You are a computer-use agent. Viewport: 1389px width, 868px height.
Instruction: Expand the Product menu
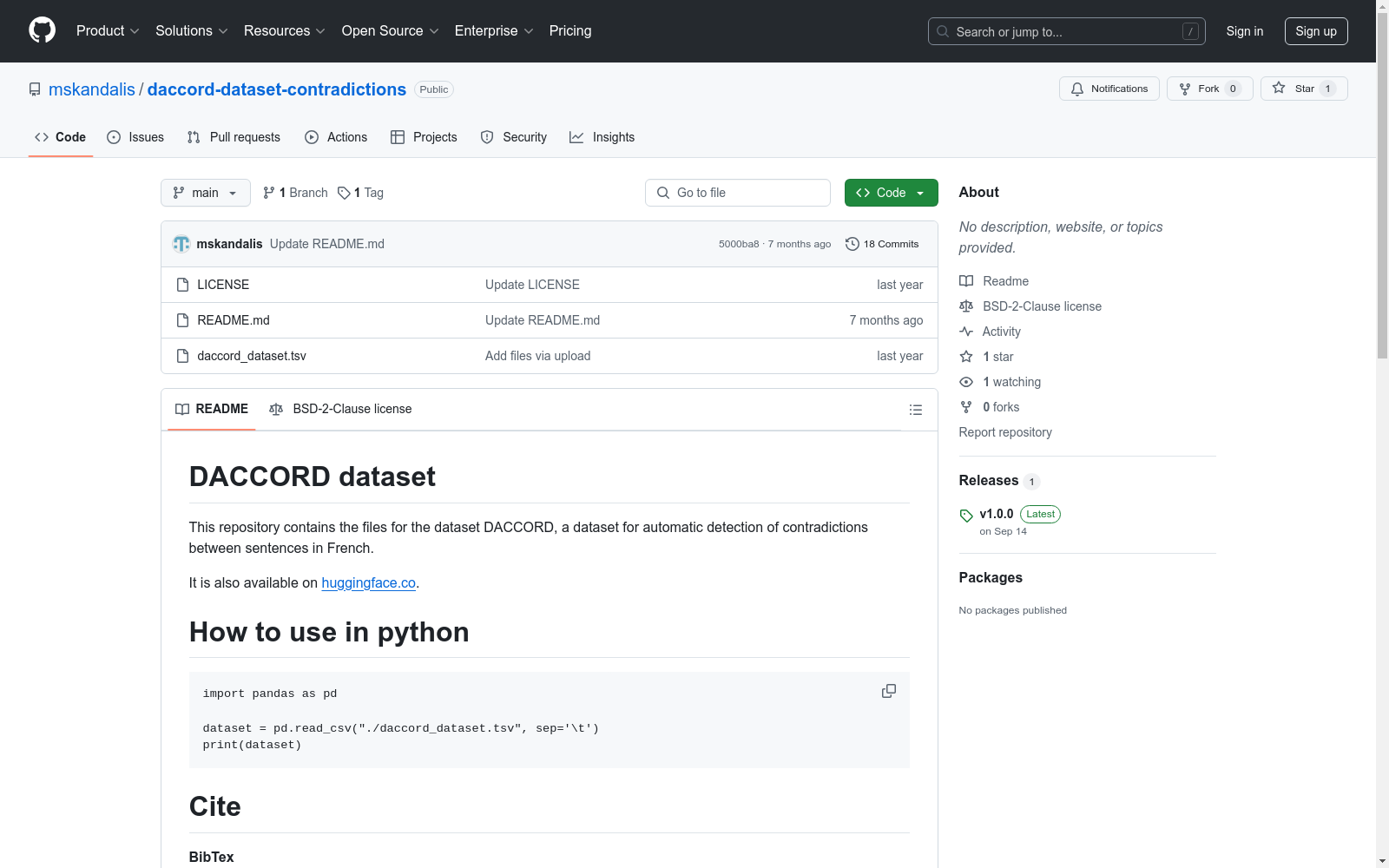[x=108, y=30]
